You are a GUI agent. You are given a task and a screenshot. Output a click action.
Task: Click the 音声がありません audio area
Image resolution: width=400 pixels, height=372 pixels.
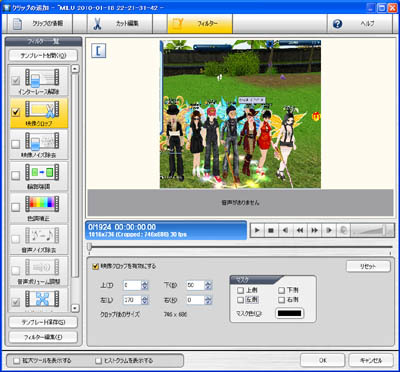tap(240, 203)
